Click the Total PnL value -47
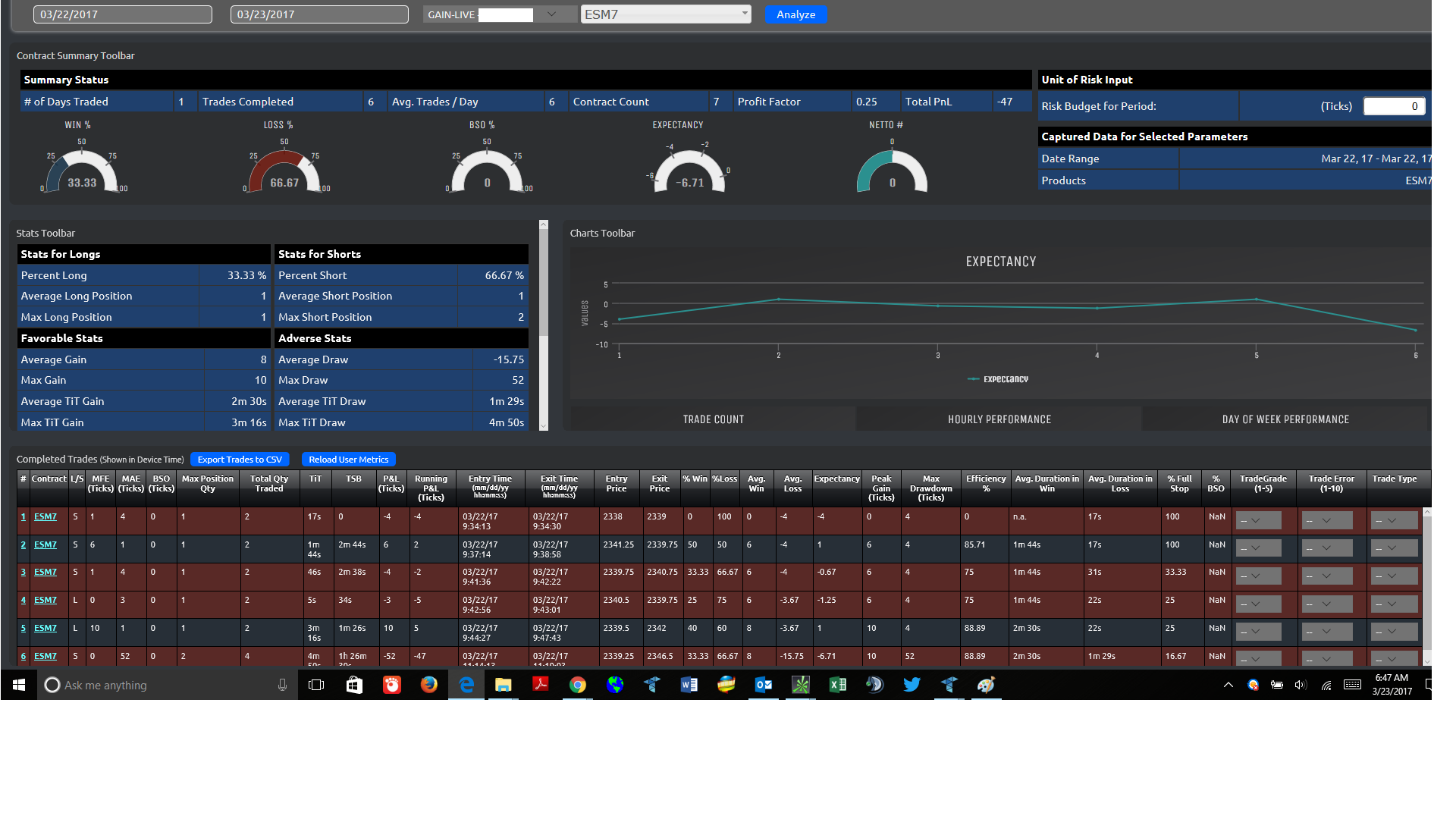Image resolution: width=1456 pixels, height=819 pixels. click(1004, 102)
